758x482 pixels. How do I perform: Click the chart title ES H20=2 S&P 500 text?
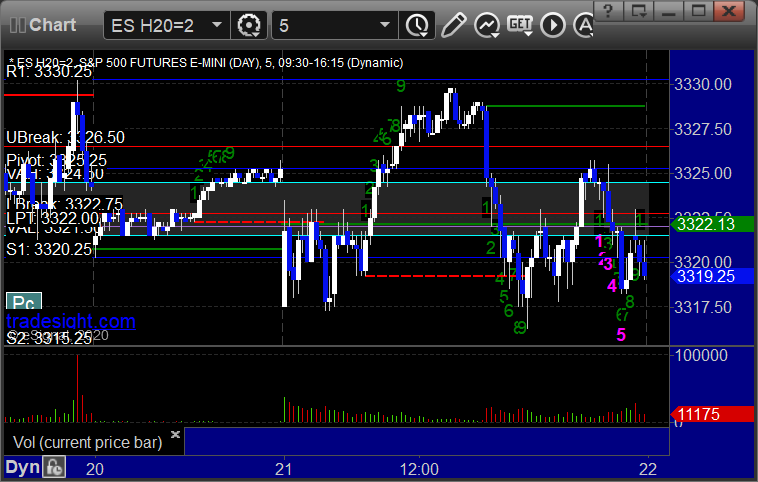206,63
